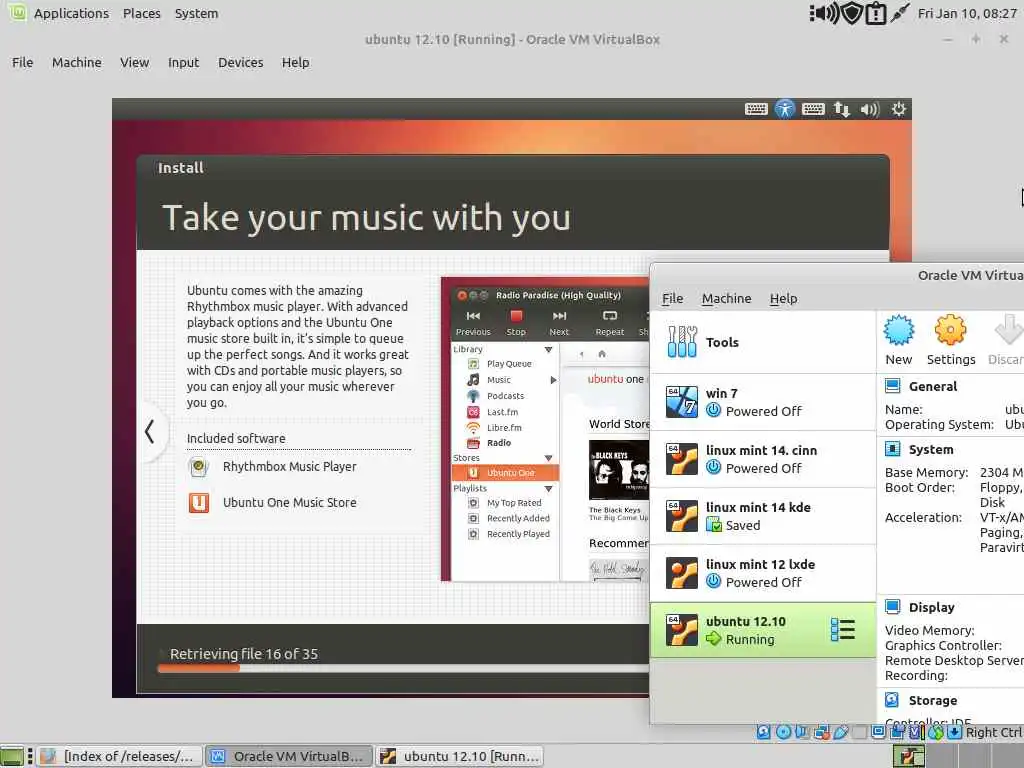
Task: Click the host key arrow icon
Action: [x=954, y=732]
